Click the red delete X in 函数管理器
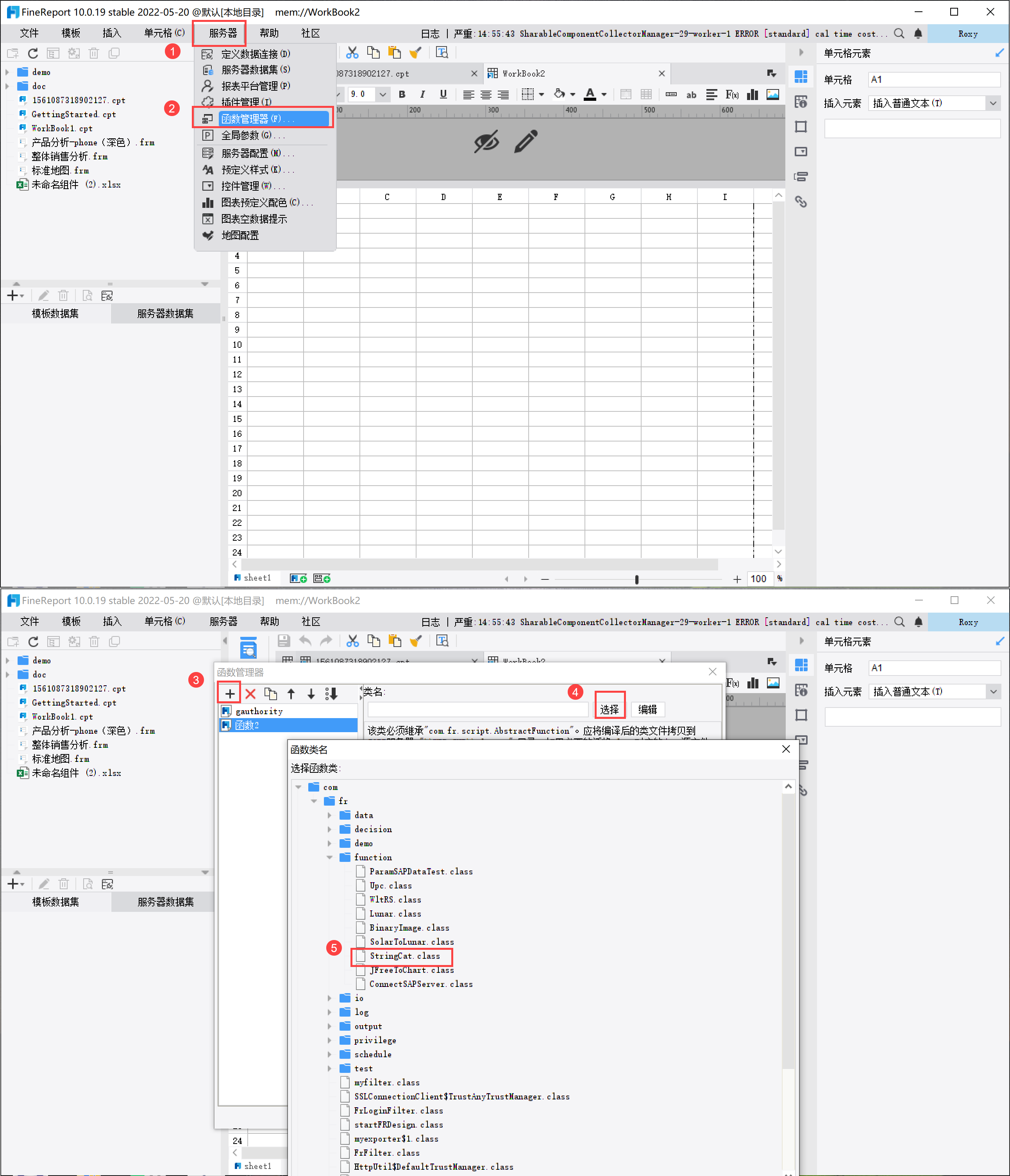Screen dimensions: 1010x1176 [x=250, y=693]
